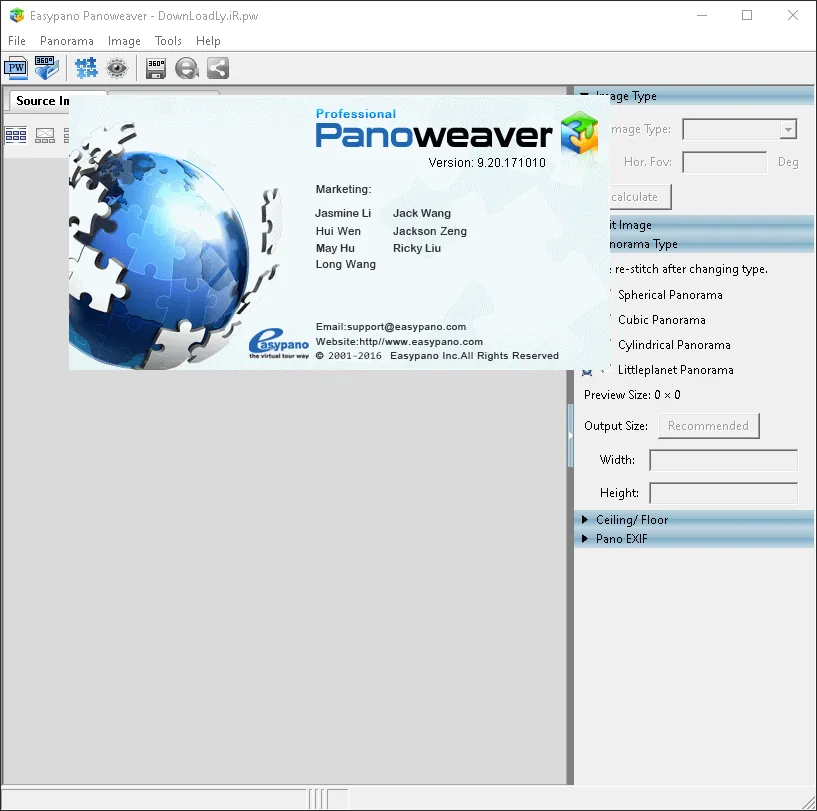Collapse the right panel using the splitter arrow
817x811 pixels.
pyautogui.click(x=571, y=435)
